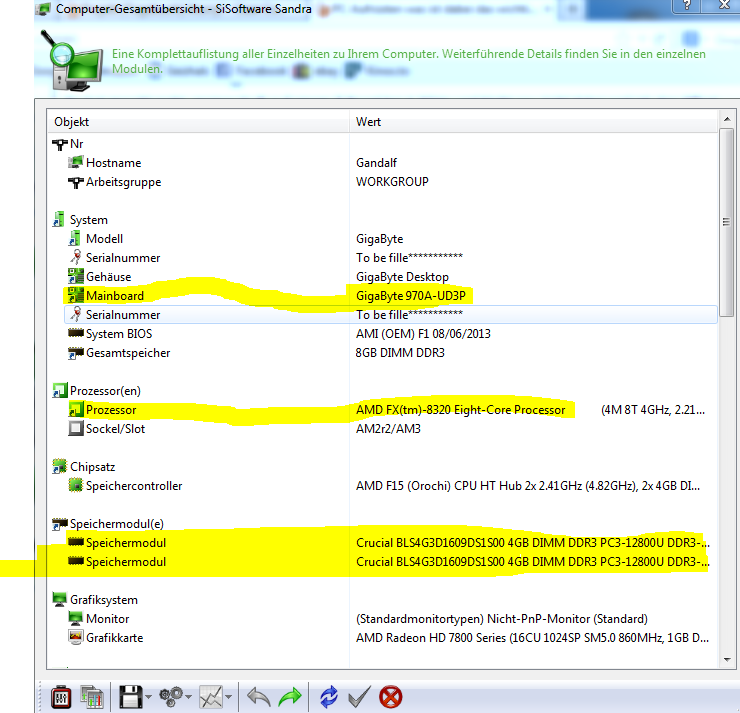Click the Sockel/Slot square icon
This screenshot has width=740, height=713.
click(x=76, y=428)
